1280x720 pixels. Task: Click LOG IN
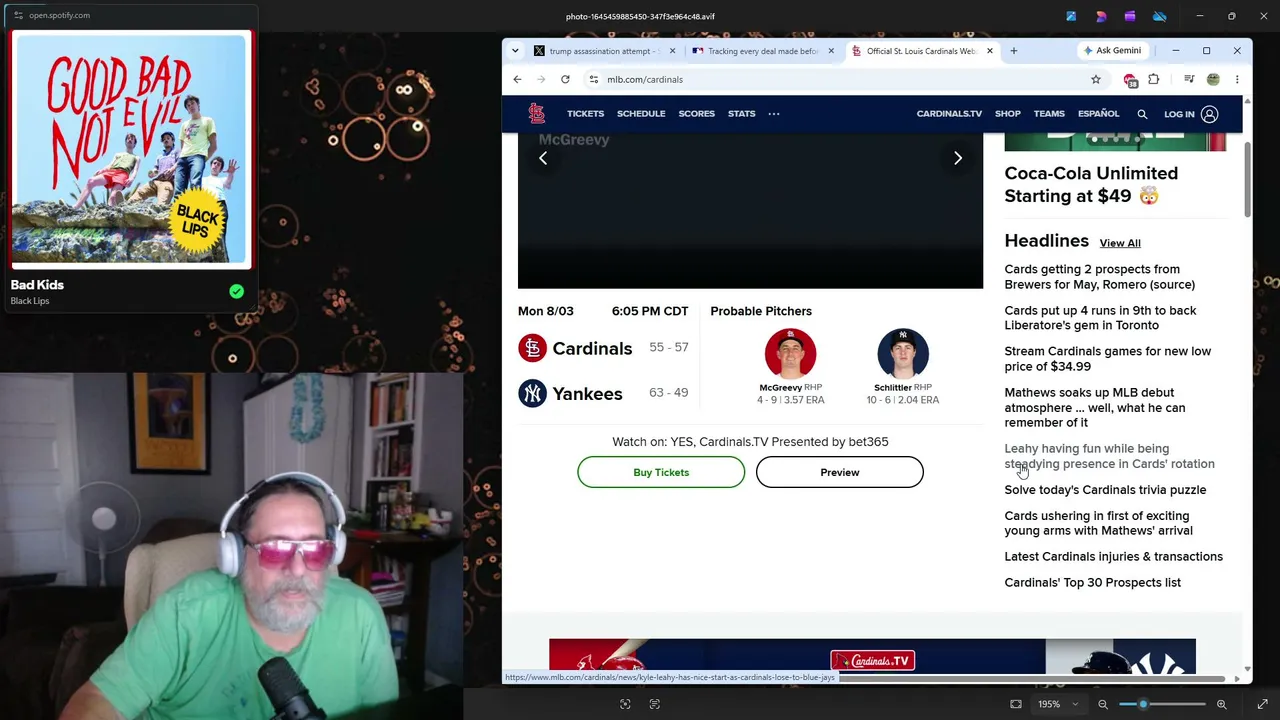1179,114
